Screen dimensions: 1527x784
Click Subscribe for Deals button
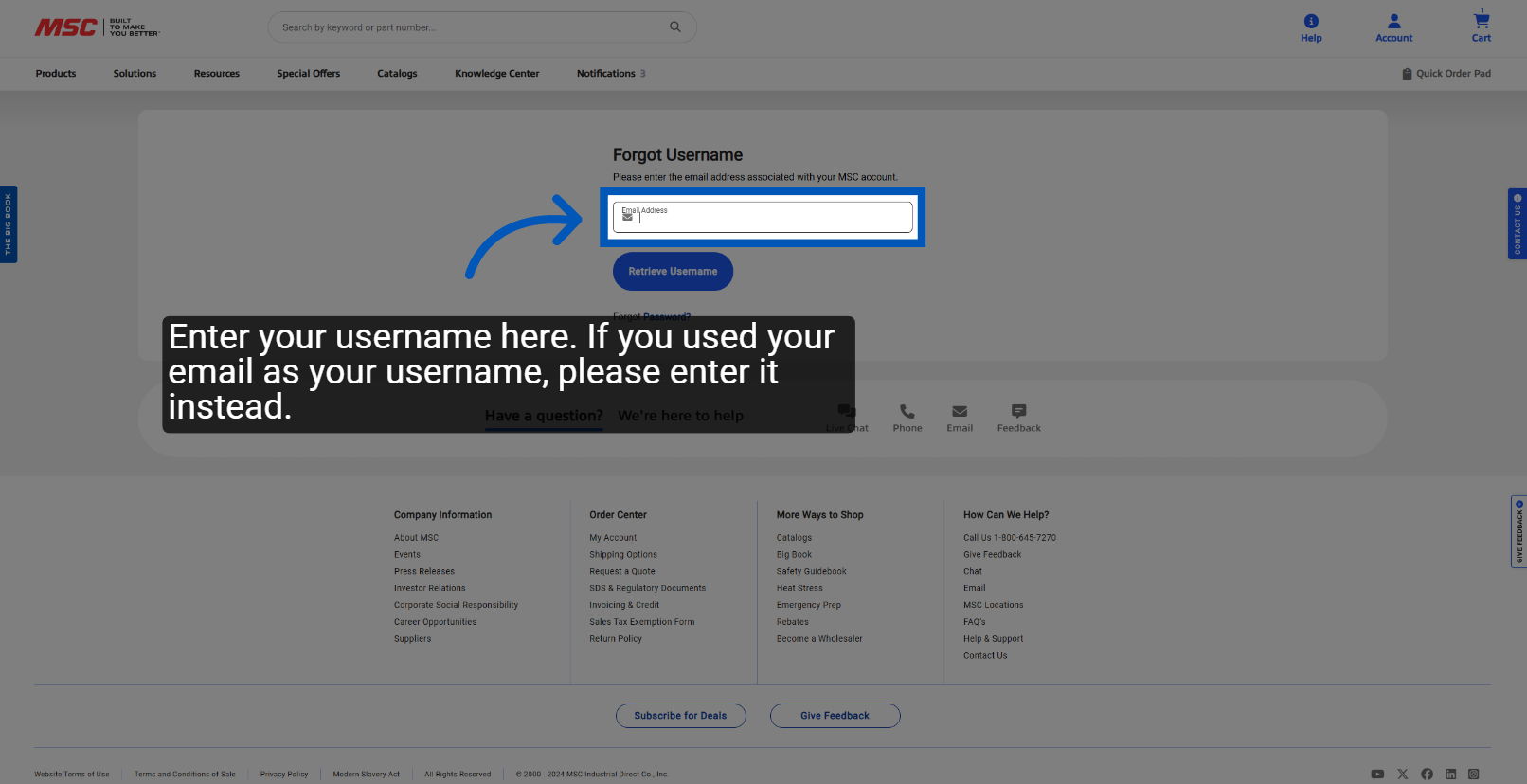click(680, 716)
